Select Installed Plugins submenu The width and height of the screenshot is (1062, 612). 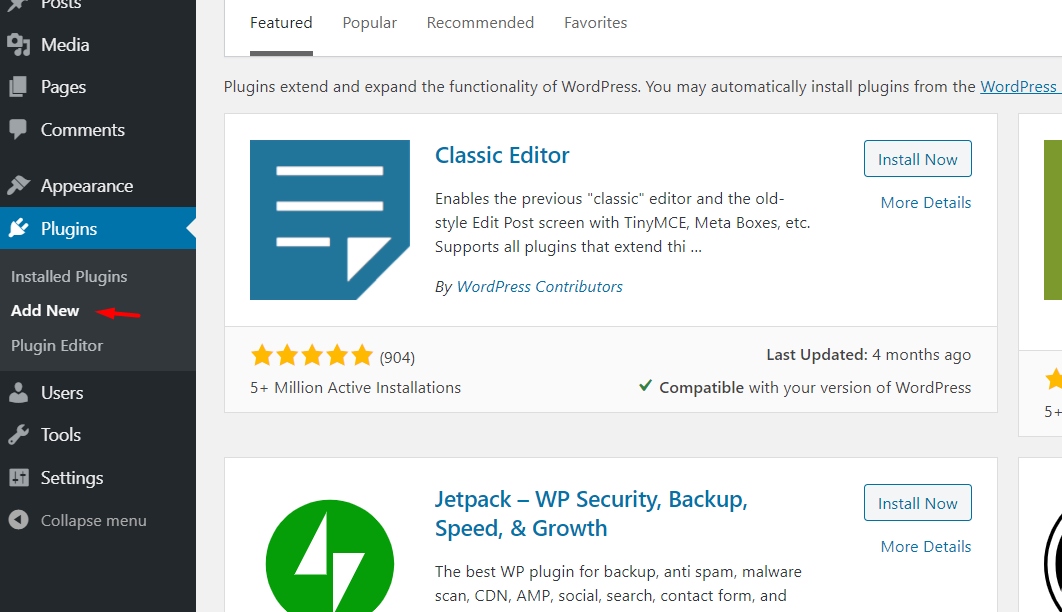(x=69, y=276)
